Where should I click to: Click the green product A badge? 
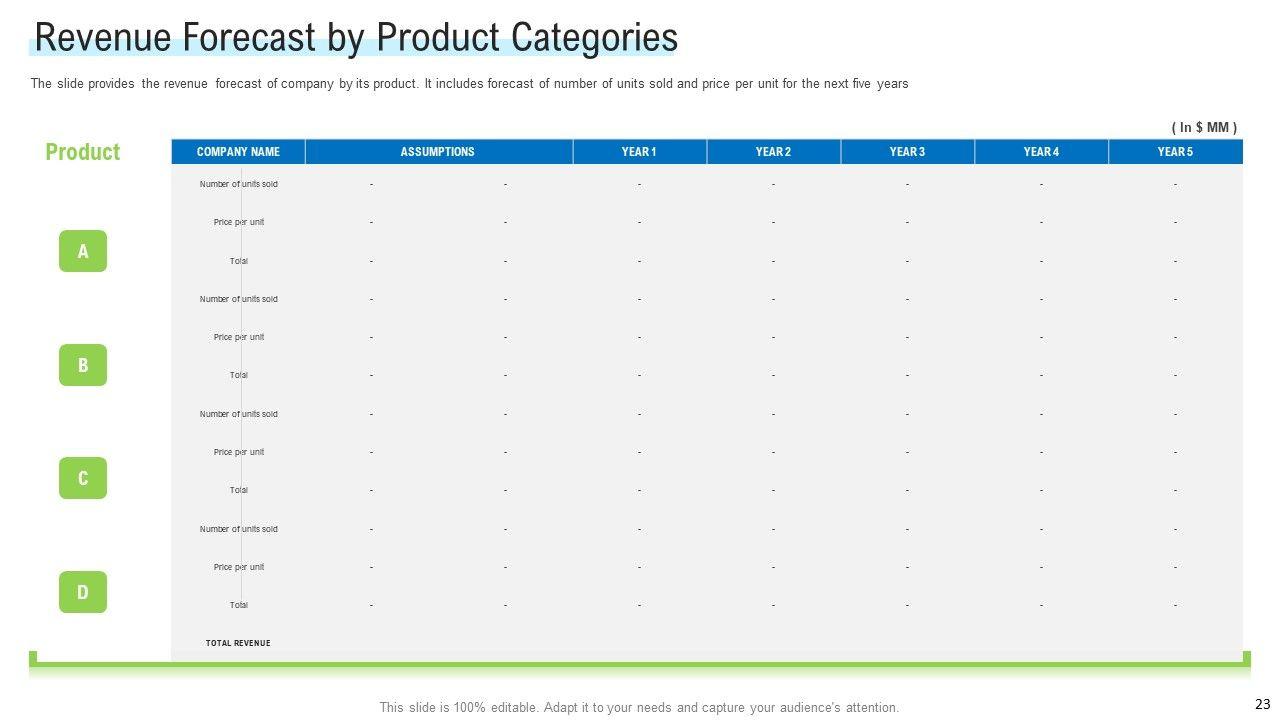(x=83, y=251)
